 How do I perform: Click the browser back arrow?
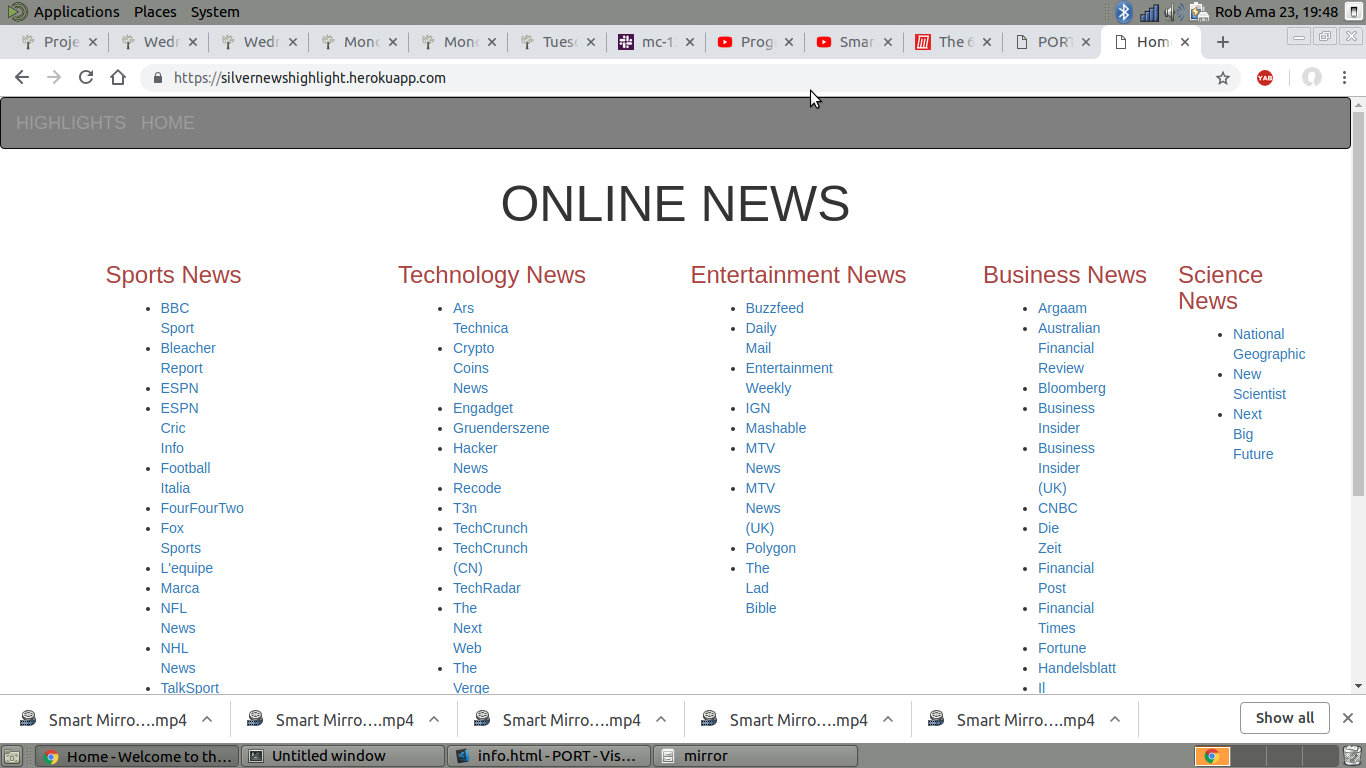(x=22, y=78)
